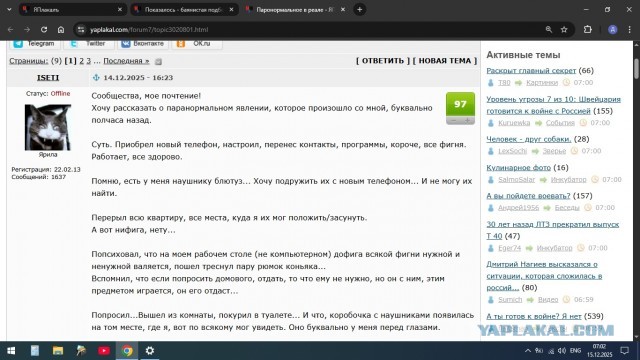Open user SalmoSalar profile link
This screenshot has width=640, height=360.
(516, 180)
